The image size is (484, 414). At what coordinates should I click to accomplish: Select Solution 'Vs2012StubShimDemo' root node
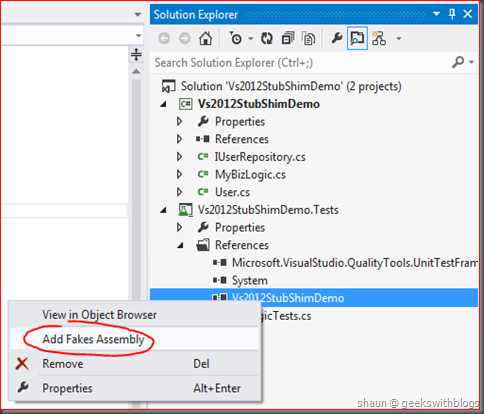click(x=291, y=86)
